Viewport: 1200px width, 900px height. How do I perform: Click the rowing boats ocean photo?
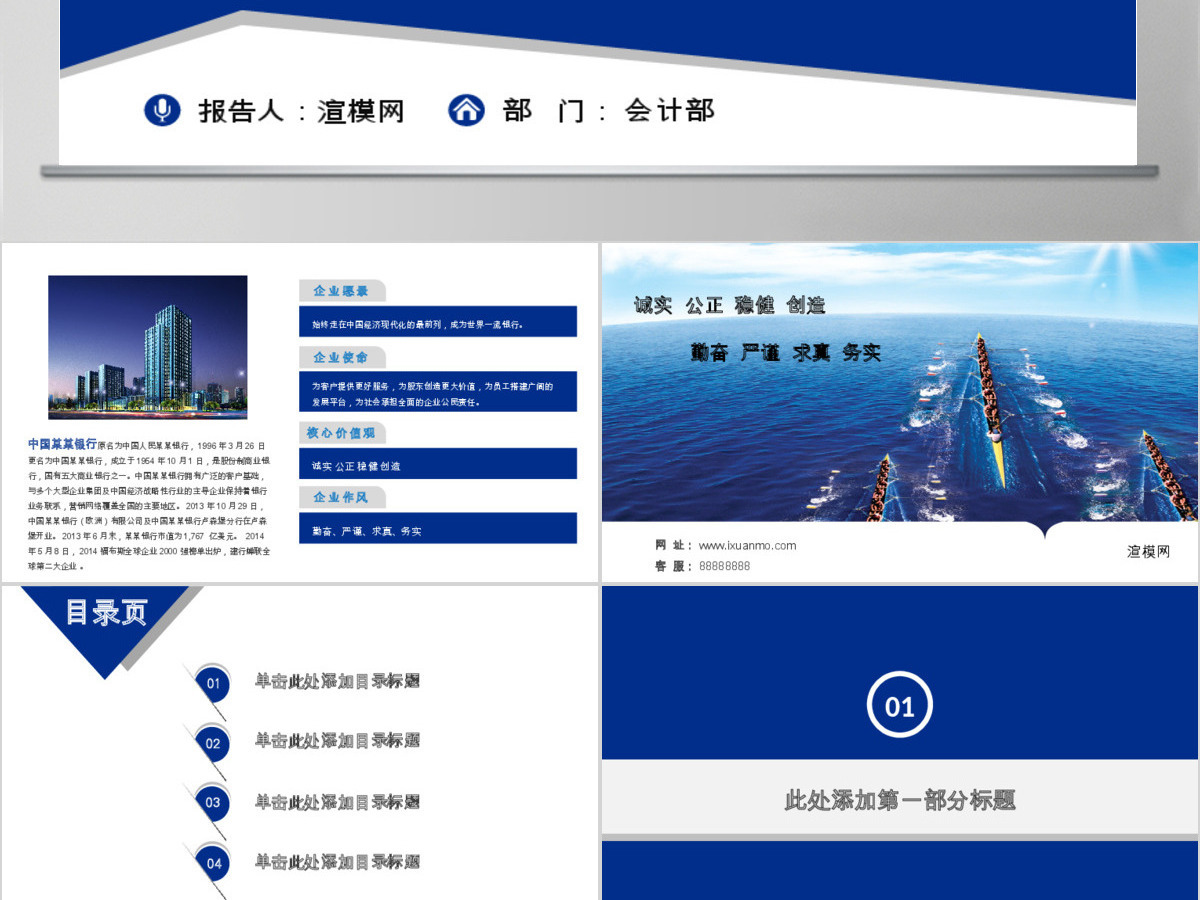[x=900, y=382]
